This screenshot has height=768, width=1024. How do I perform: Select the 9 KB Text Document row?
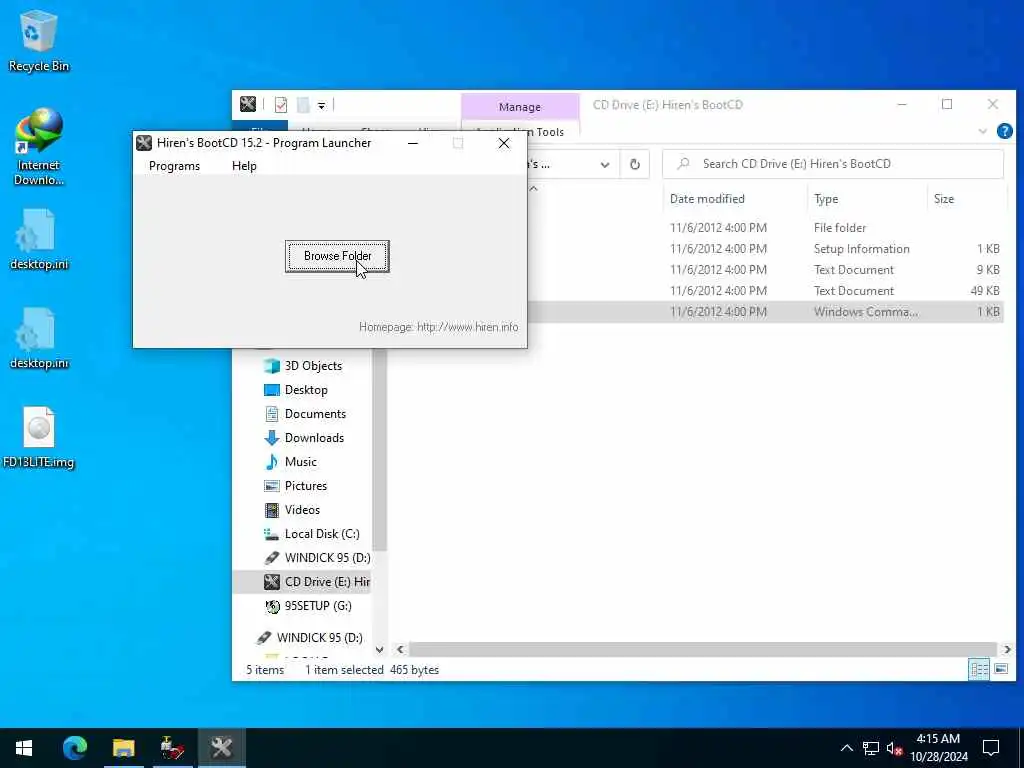coord(764,270)
